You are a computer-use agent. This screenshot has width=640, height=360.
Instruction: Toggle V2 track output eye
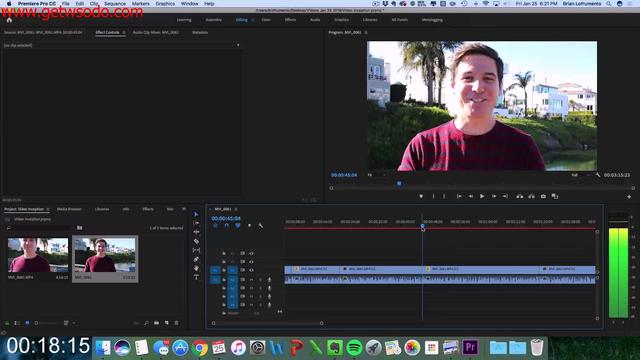coord(251,262)
